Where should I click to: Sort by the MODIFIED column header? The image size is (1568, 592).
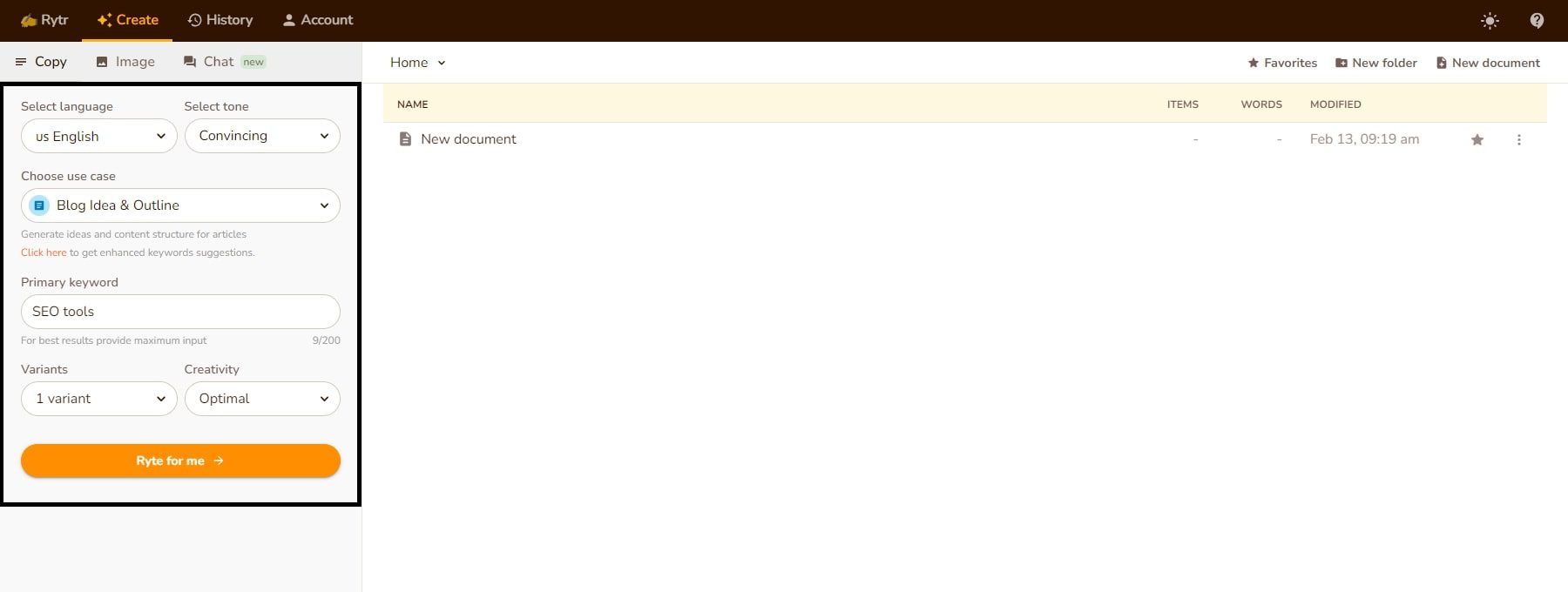[x=1335, y=104]
